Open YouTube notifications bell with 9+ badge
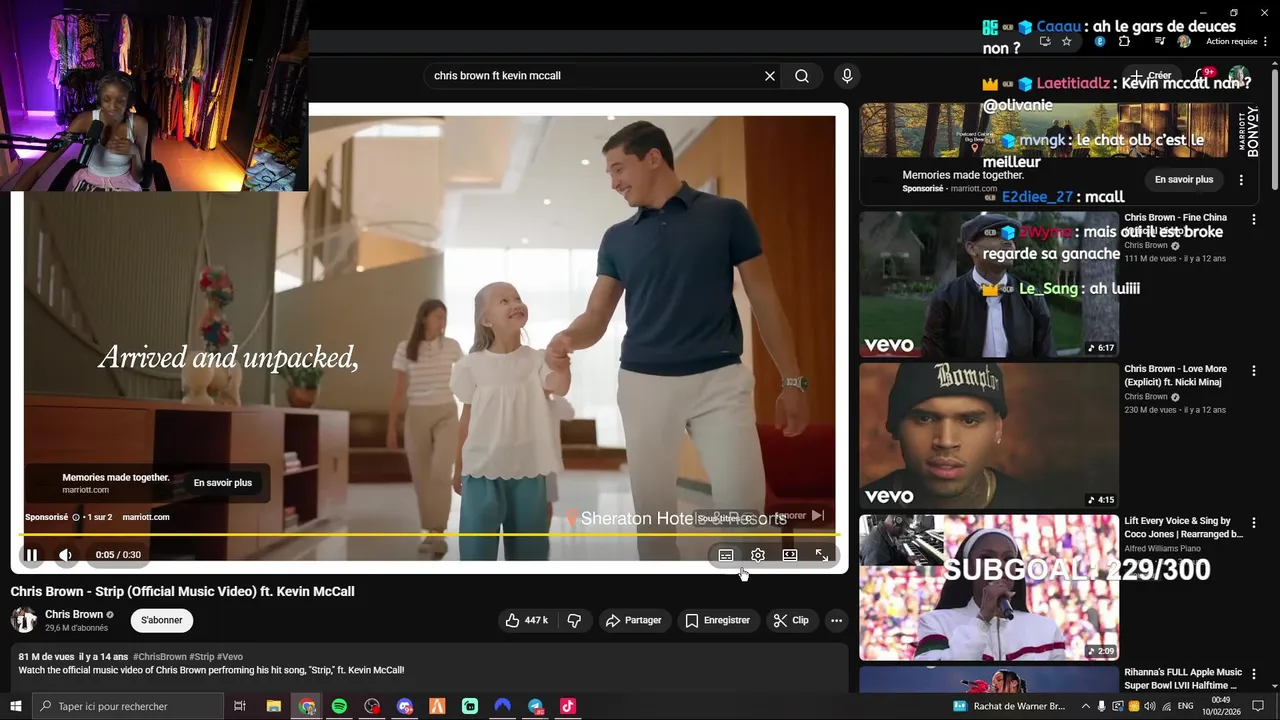This screenshot has width=1280, height=720. 1201,76
